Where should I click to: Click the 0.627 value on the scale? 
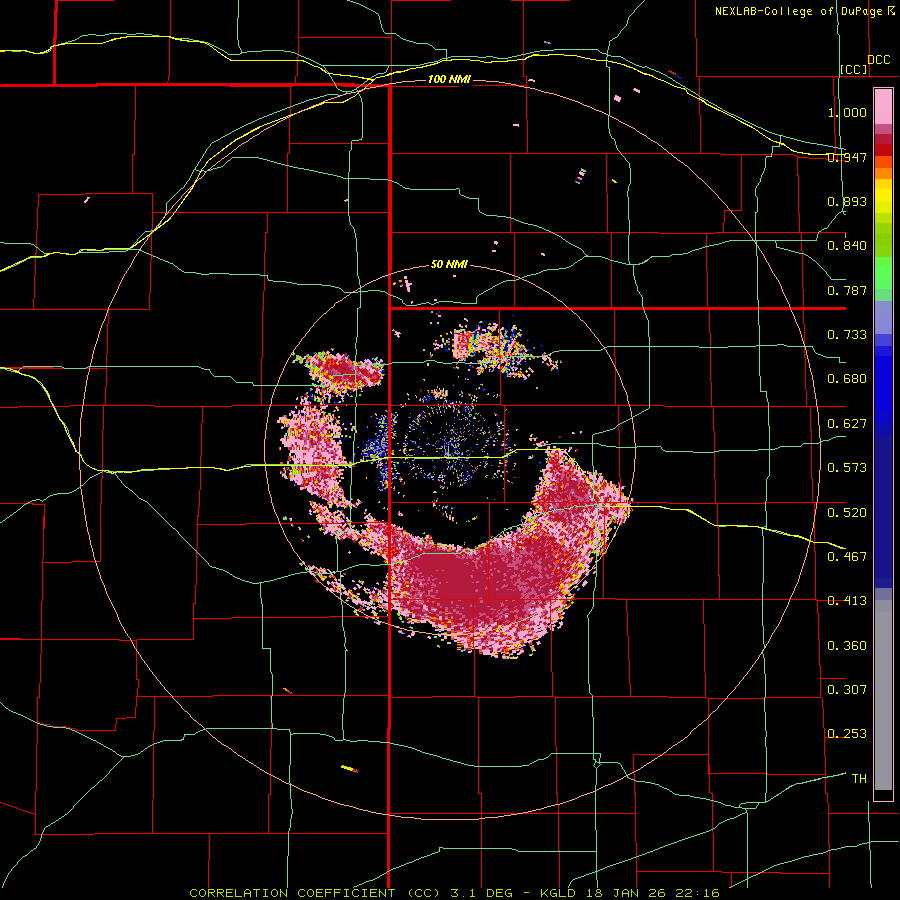pyautogui.click(x=847, y=424)
